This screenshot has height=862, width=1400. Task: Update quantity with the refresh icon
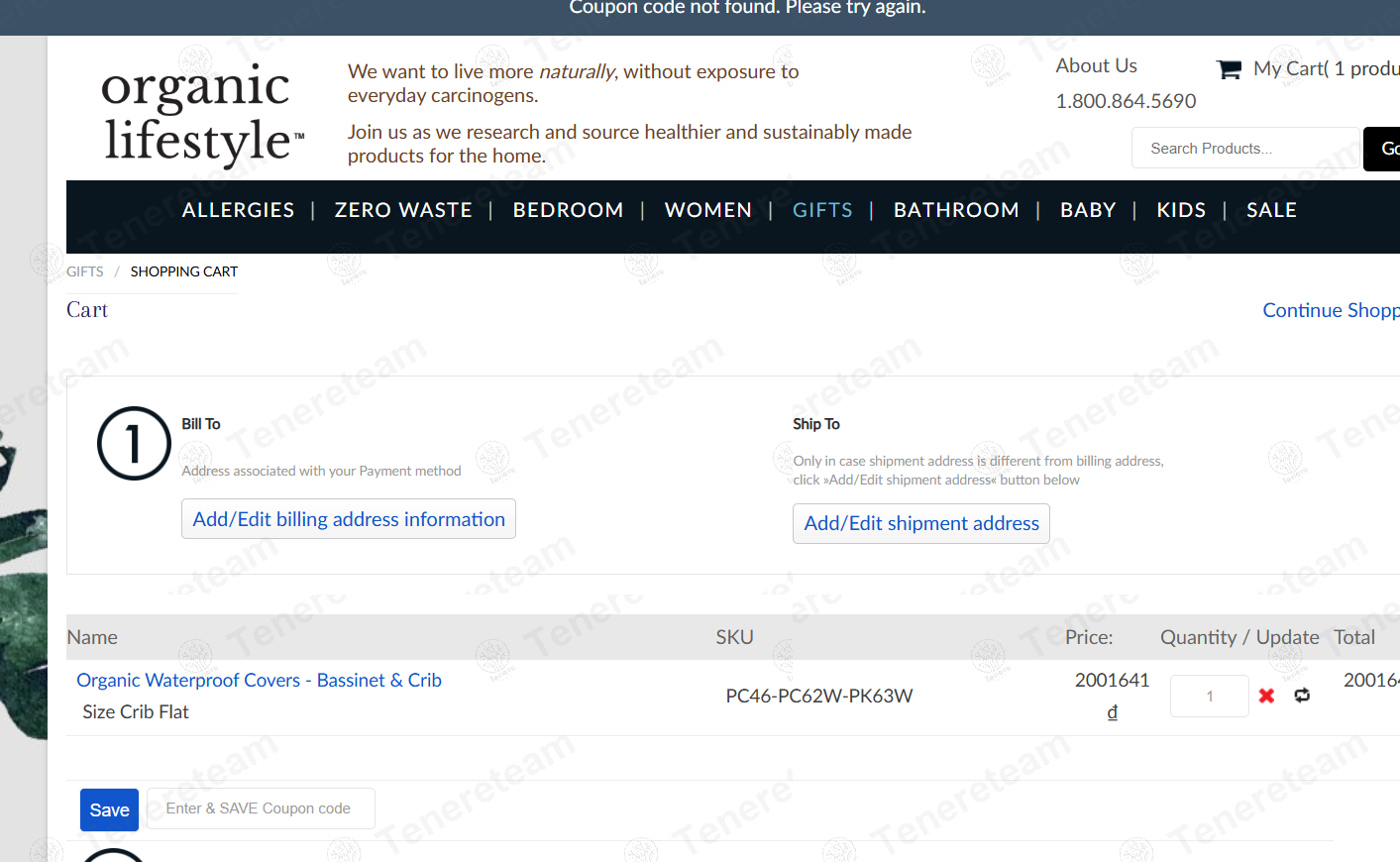[1302, 696]
